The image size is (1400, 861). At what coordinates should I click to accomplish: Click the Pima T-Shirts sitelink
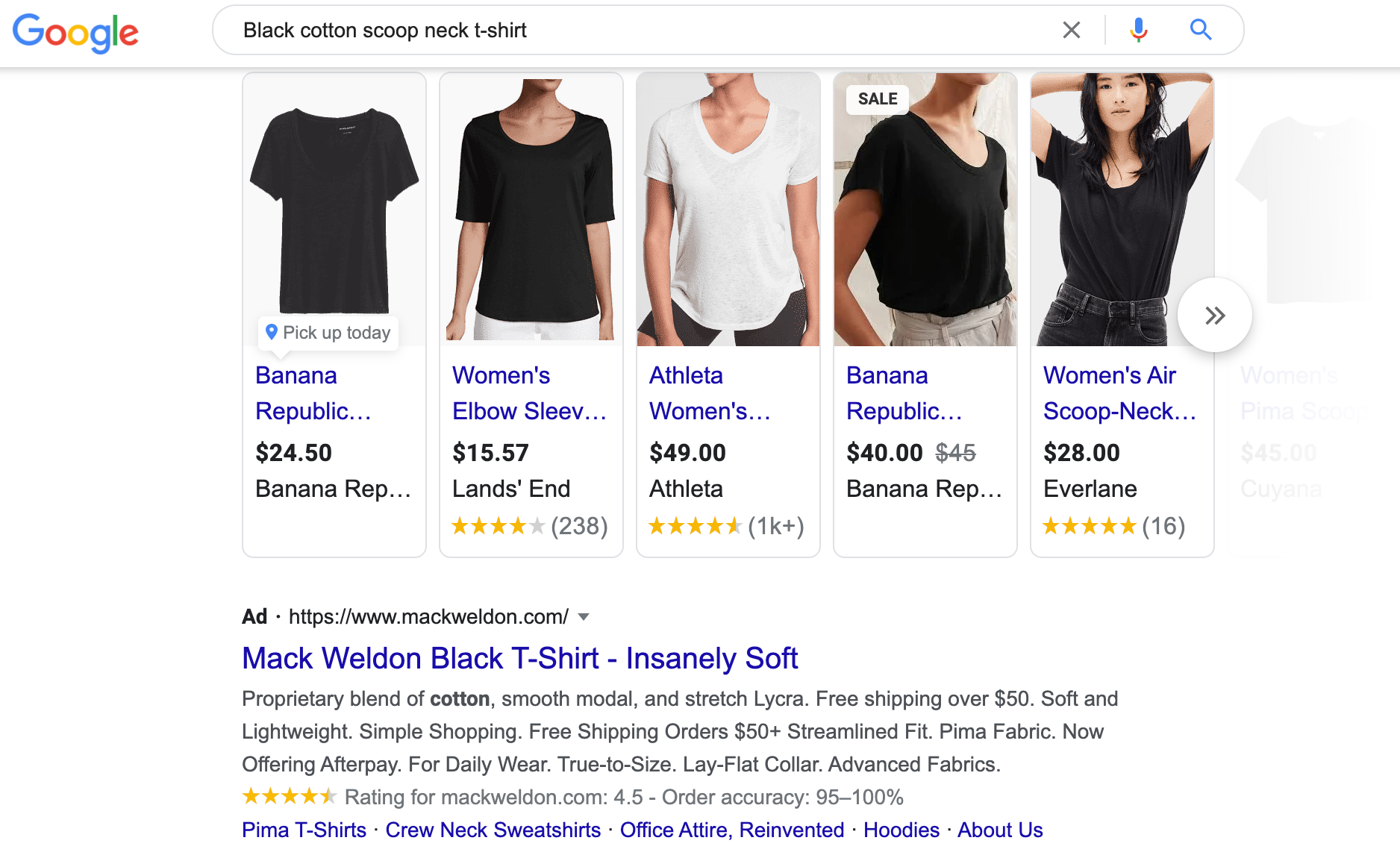tap(303, 830)
